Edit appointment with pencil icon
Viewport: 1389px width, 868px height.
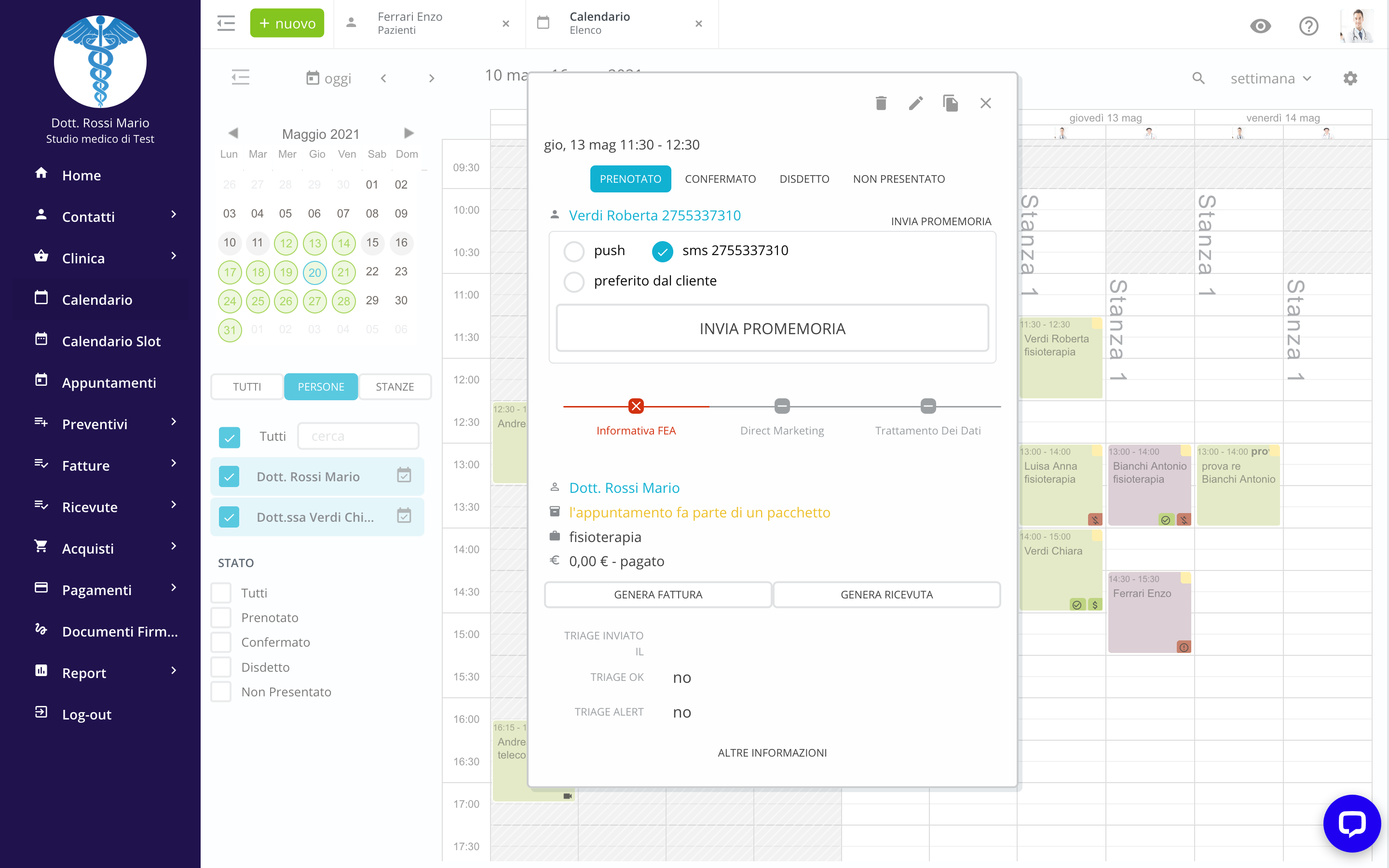916,103
